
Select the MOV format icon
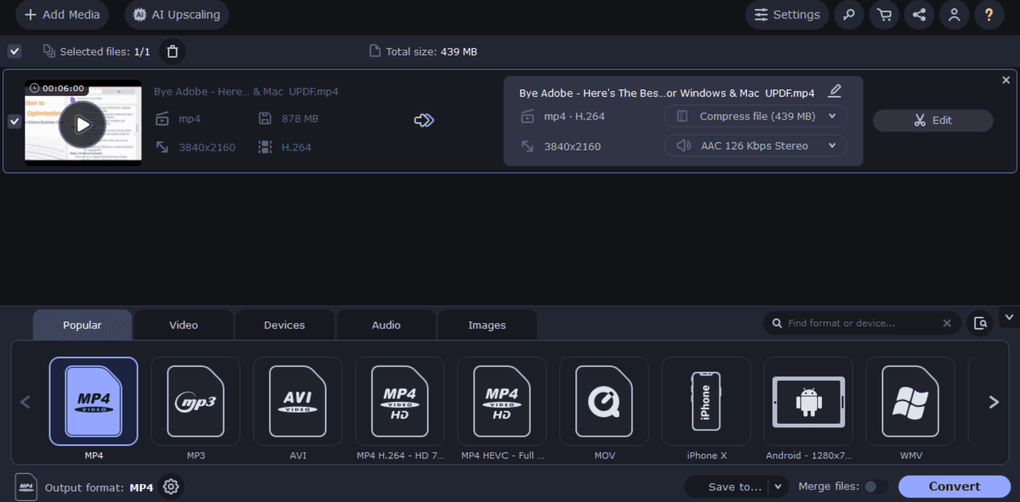point(604,401)
